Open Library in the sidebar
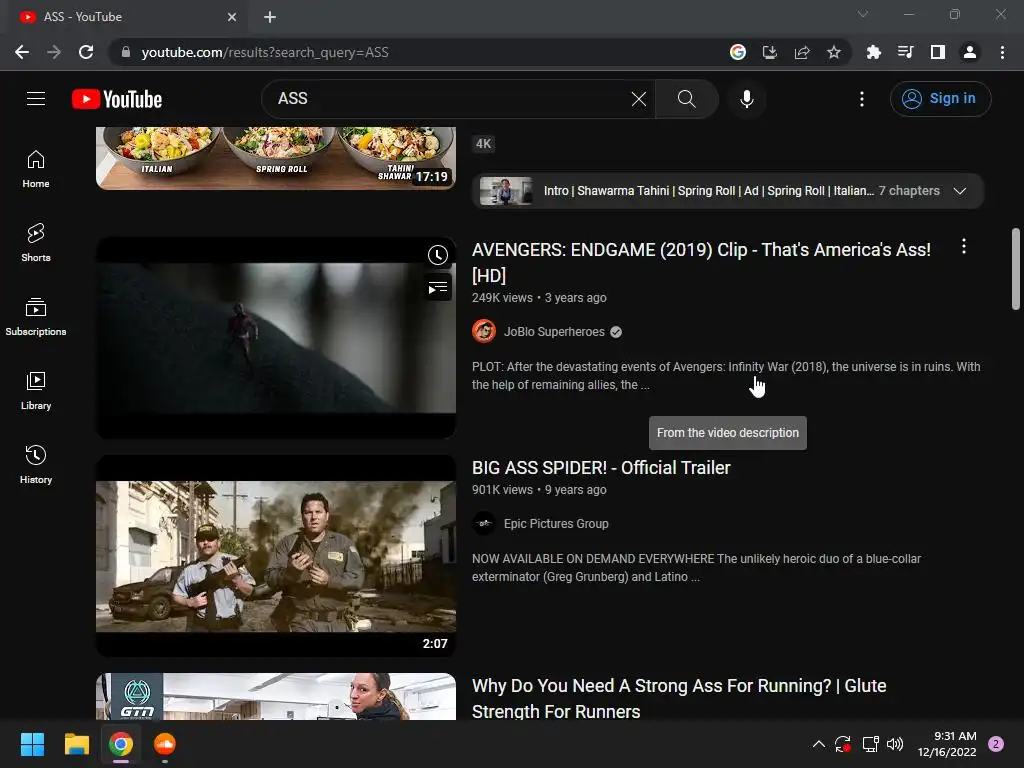Image resolution: width=1024 pixels, height=768 pixels. point(36,391)
